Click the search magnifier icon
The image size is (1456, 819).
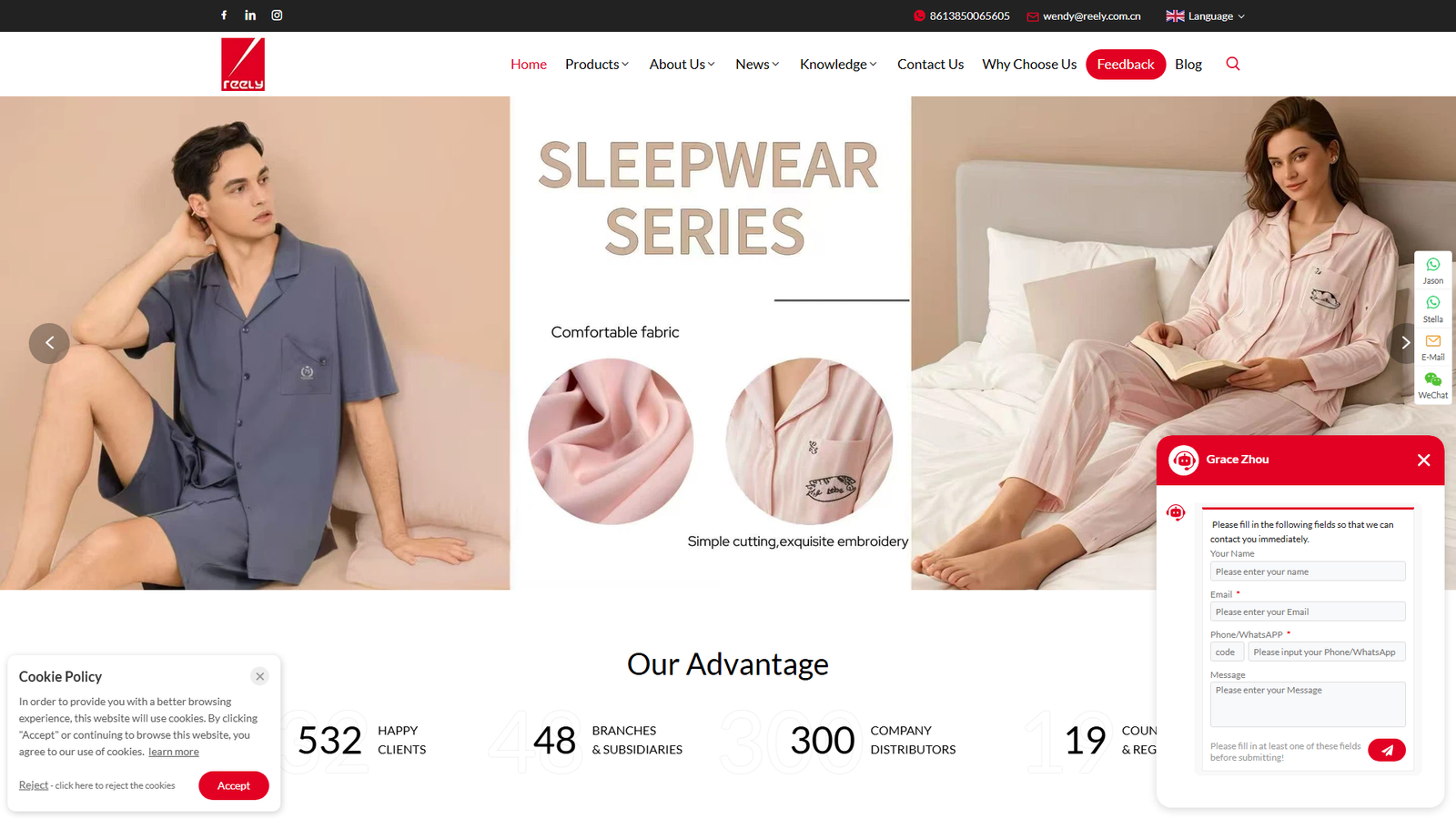[1233, 64]
